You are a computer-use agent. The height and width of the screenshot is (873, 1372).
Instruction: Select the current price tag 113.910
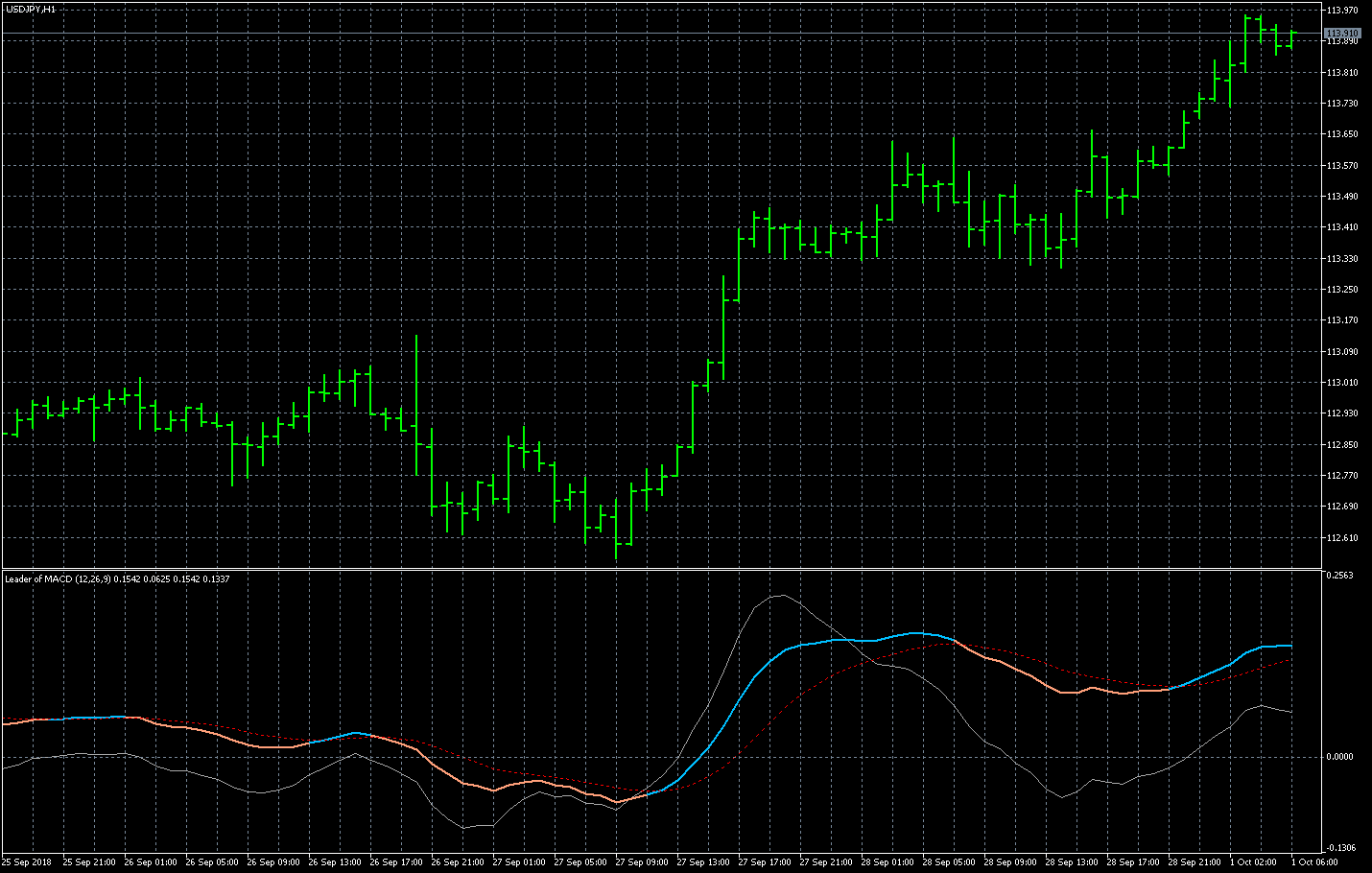1342,34
